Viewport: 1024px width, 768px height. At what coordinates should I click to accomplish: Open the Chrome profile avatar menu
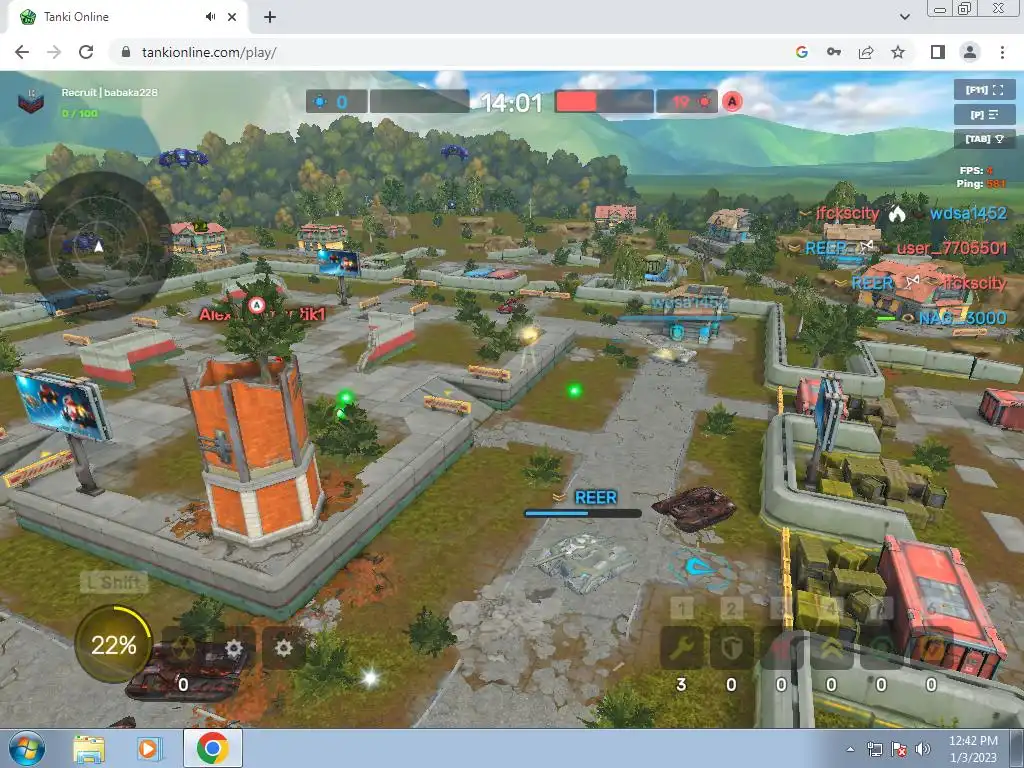(x=970, y=52)
